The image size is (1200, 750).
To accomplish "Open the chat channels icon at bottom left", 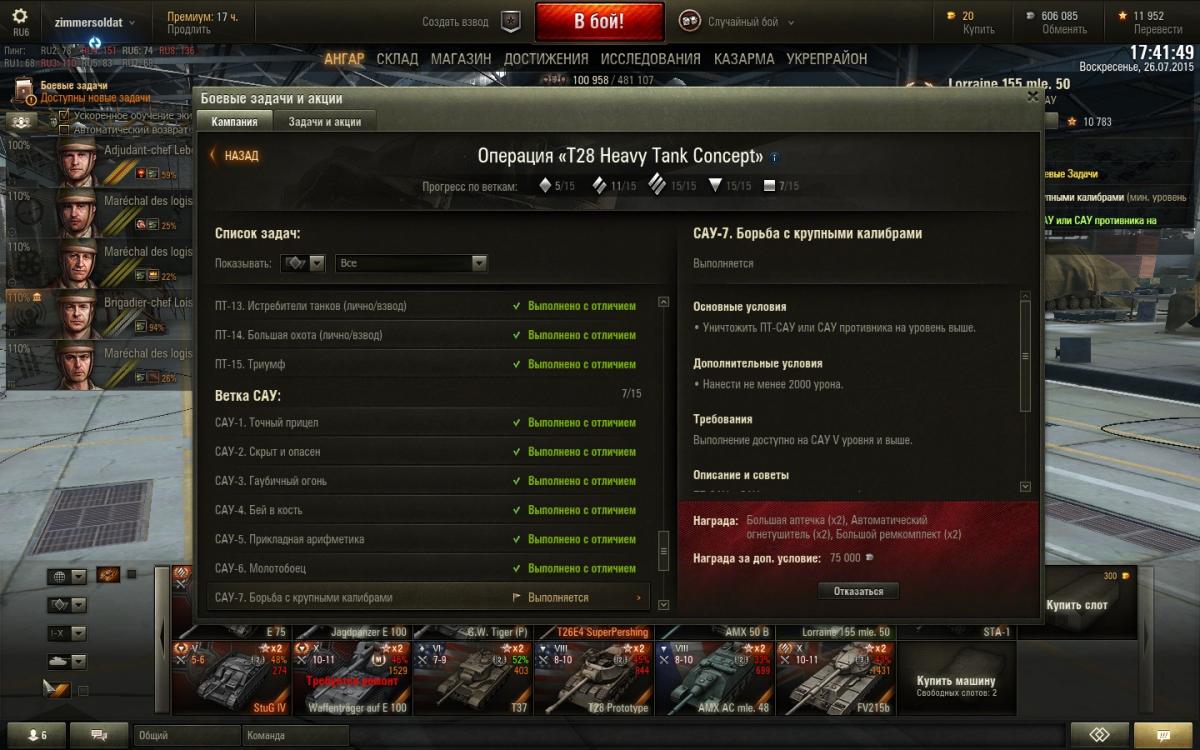I will (99, 735).
